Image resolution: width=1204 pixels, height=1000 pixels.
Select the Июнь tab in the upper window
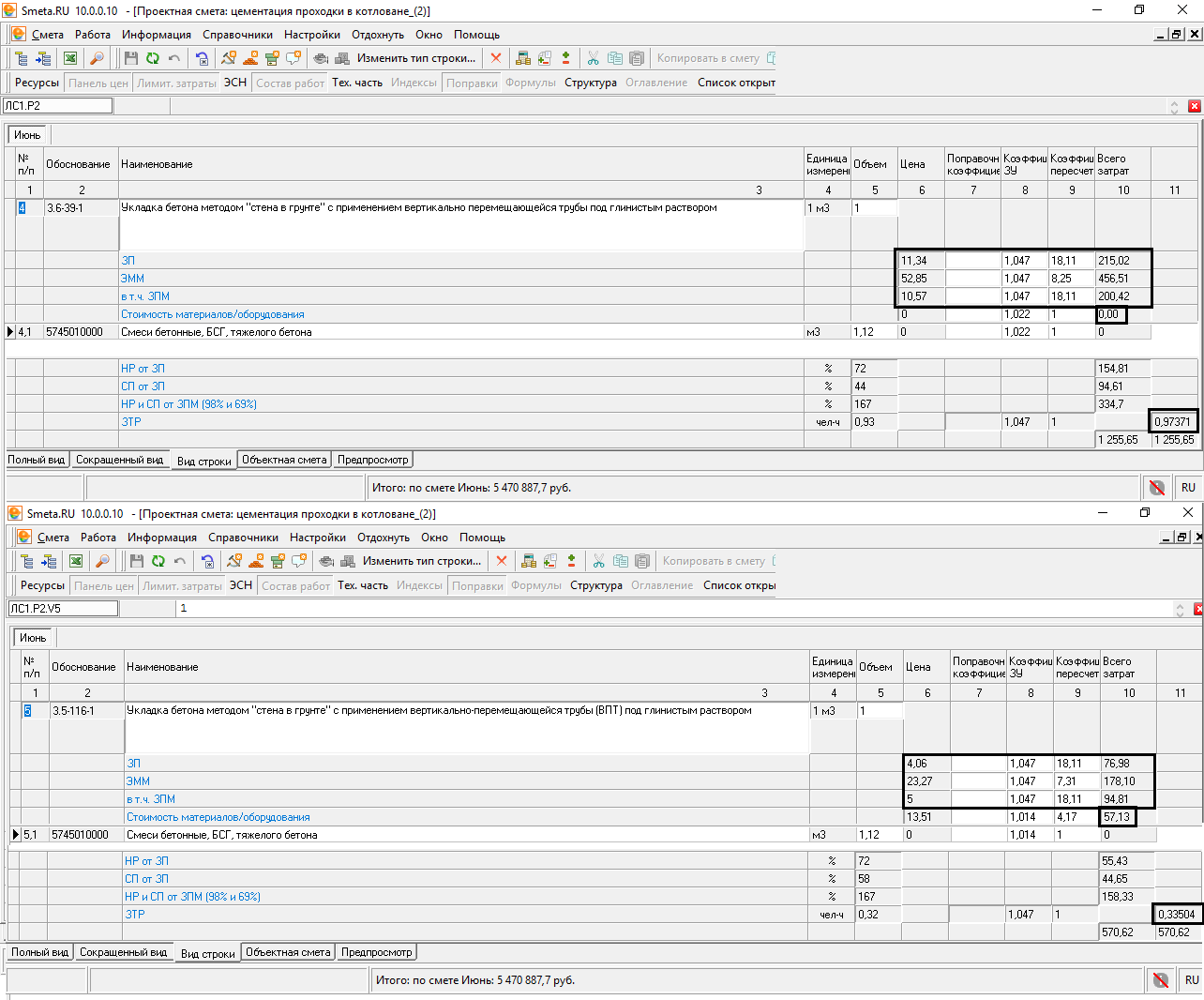click(x=27, y=135)
